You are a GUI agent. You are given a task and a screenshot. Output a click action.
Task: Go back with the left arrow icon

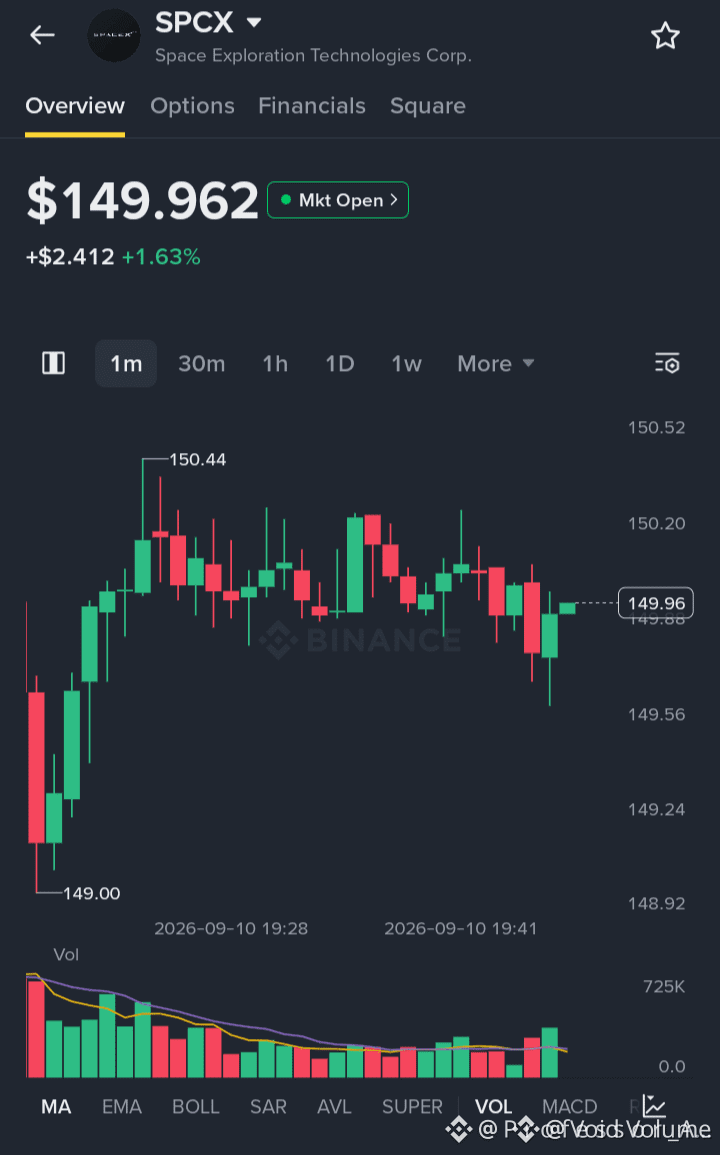coord(42,35)
